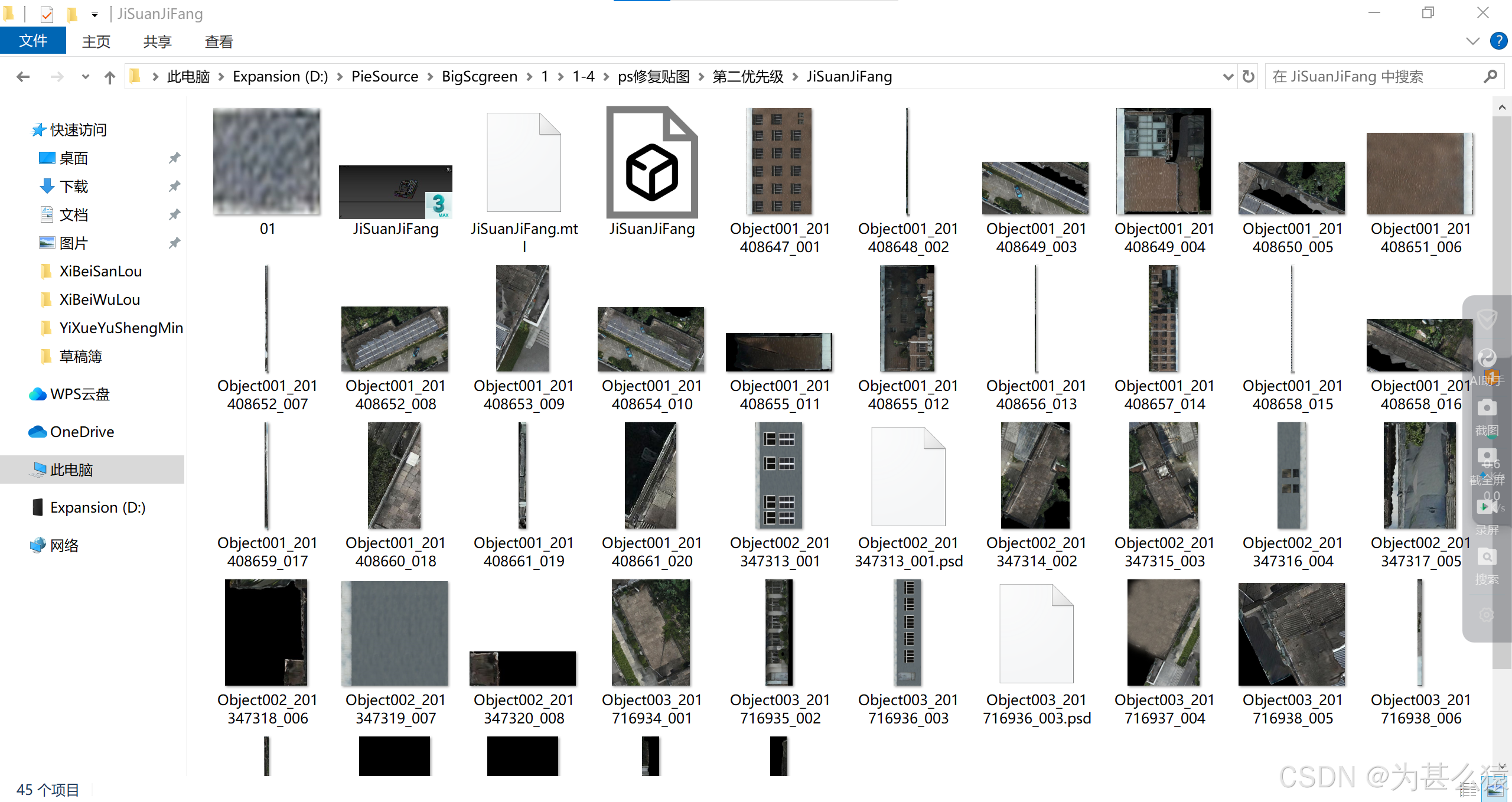Click 第二优先级 in address breadcrumb

[x=748, y=77]
